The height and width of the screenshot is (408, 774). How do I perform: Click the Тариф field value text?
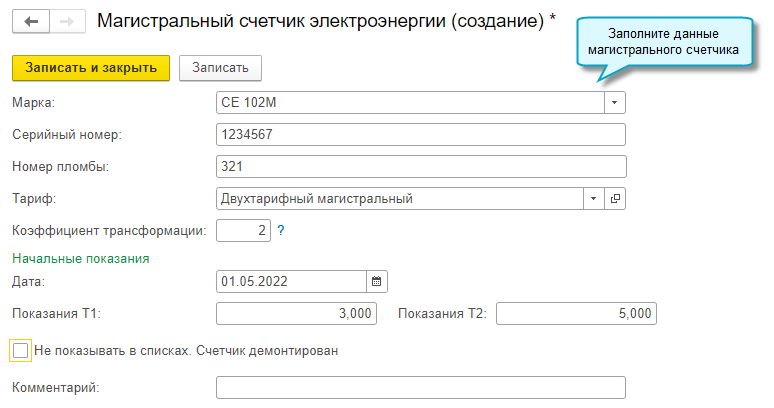click(400, 199)
